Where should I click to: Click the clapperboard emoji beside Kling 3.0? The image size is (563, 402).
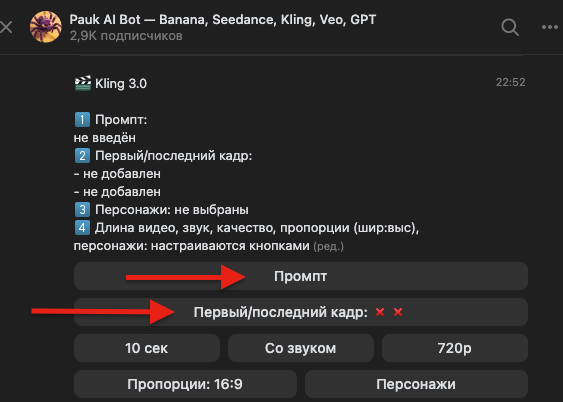tap(83, 83)
